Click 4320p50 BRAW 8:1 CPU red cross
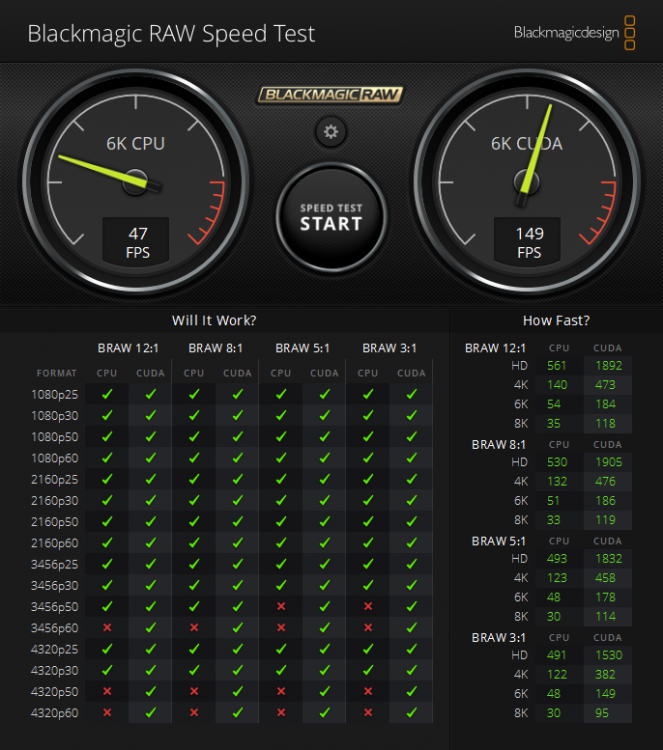 point(194,691)
